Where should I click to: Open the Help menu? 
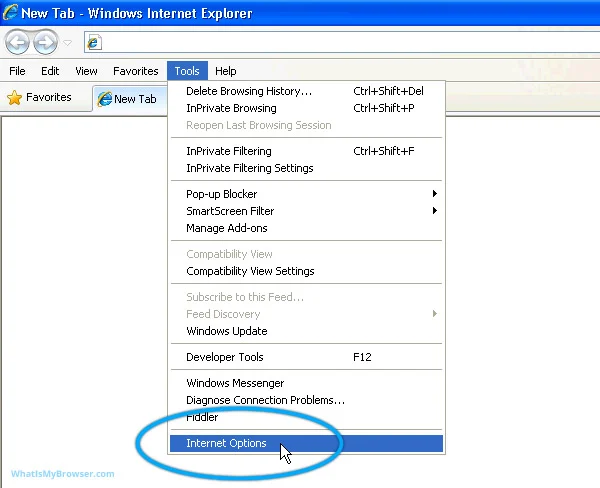(x=225, y=71)
